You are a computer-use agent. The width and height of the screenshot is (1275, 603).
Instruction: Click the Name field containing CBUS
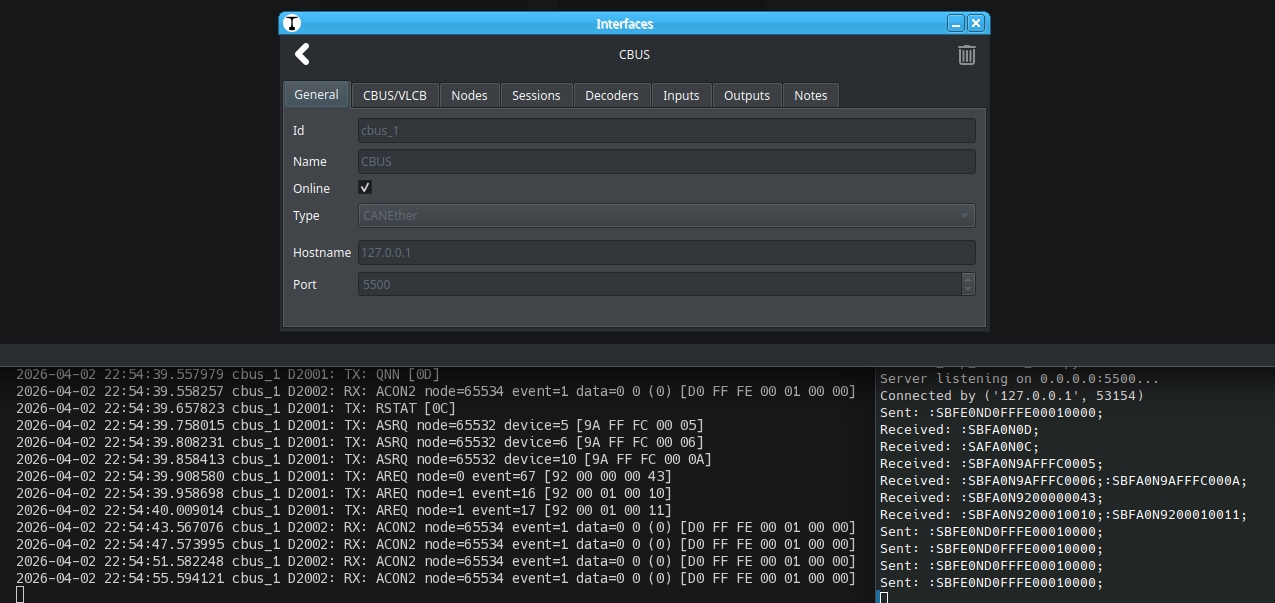666,162
